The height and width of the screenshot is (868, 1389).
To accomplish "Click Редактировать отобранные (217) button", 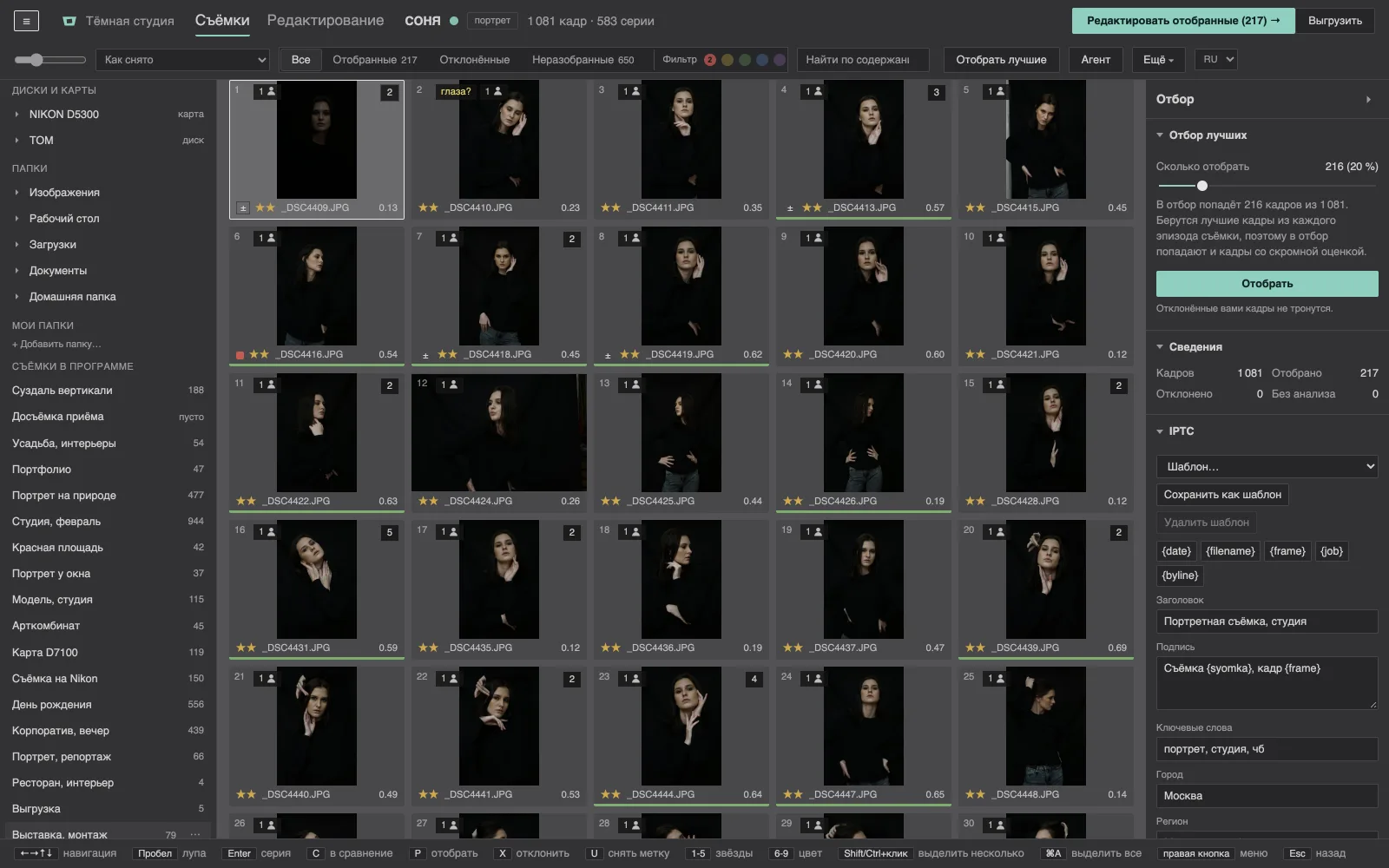I will tap(1183, 21).
